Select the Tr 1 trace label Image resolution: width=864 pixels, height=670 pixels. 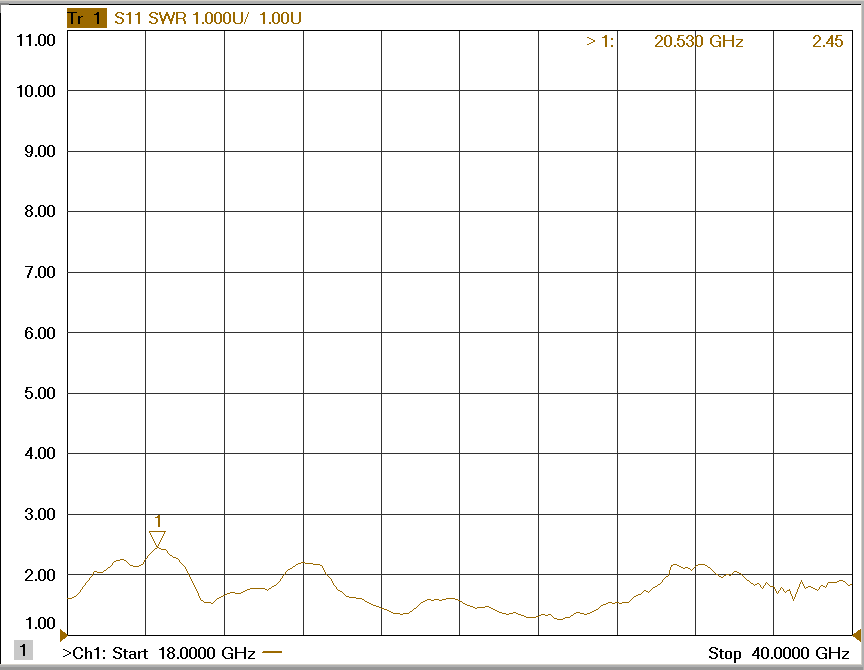pos(84,19)
